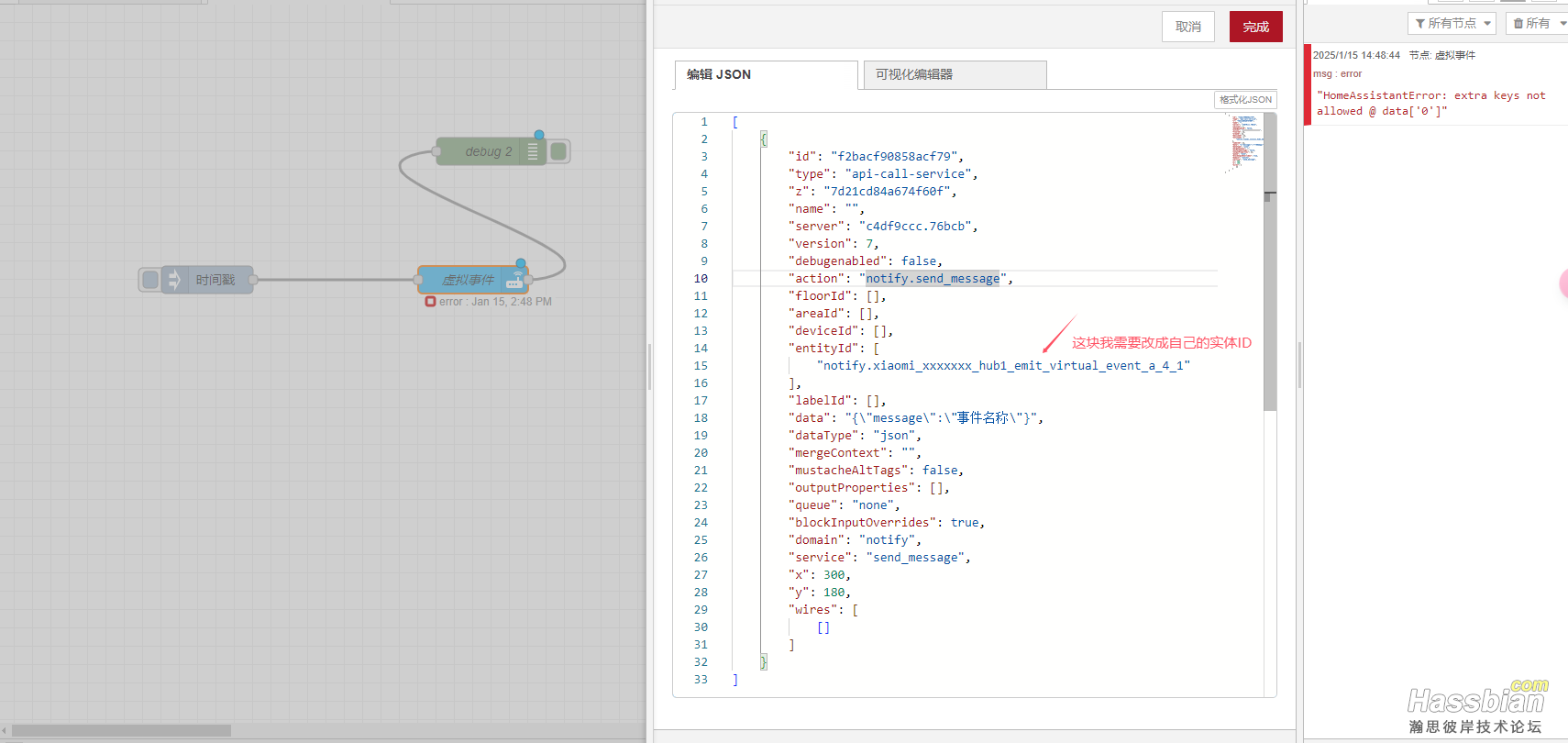Click the input port of 虚拟事件 node
1568x743 pixels.
418,280
